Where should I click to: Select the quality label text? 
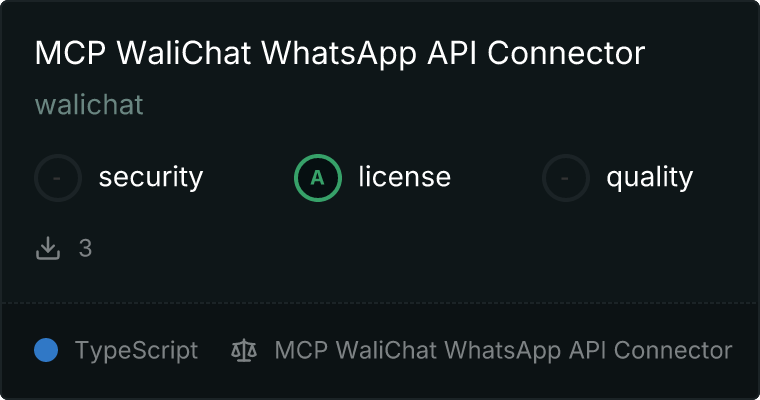[x=649, y=178]
